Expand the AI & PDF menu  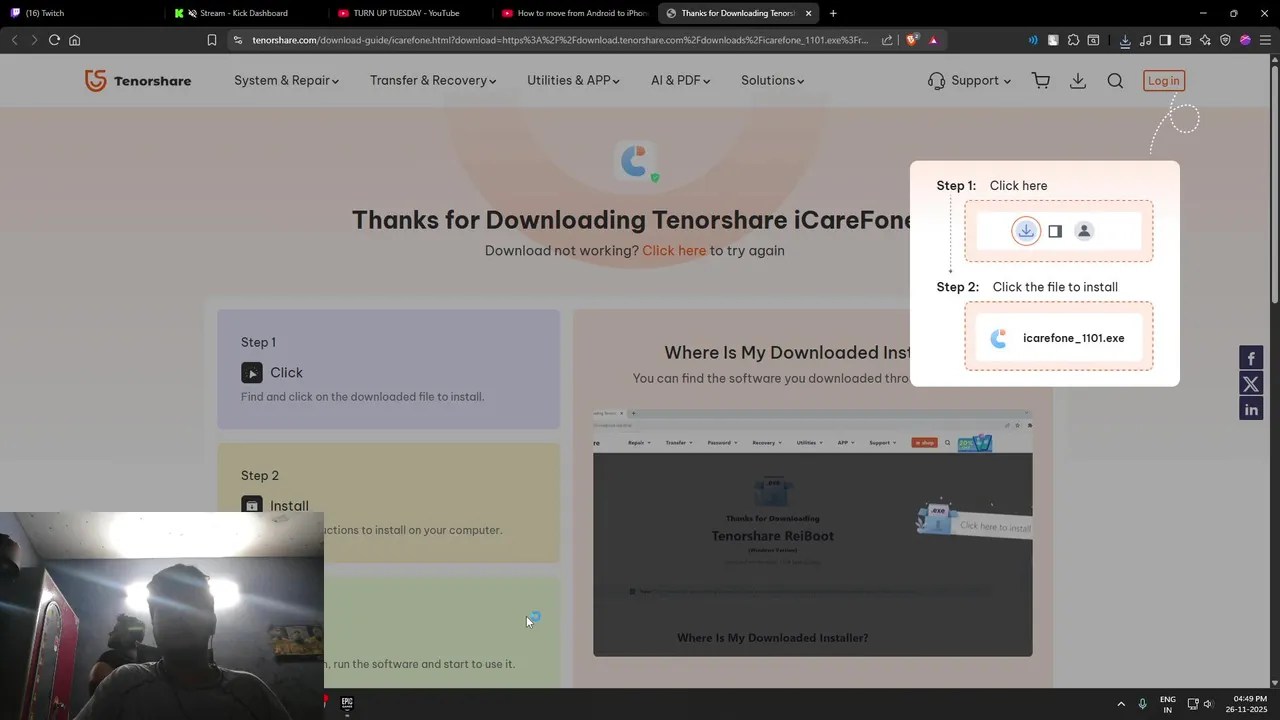(680, 81)
